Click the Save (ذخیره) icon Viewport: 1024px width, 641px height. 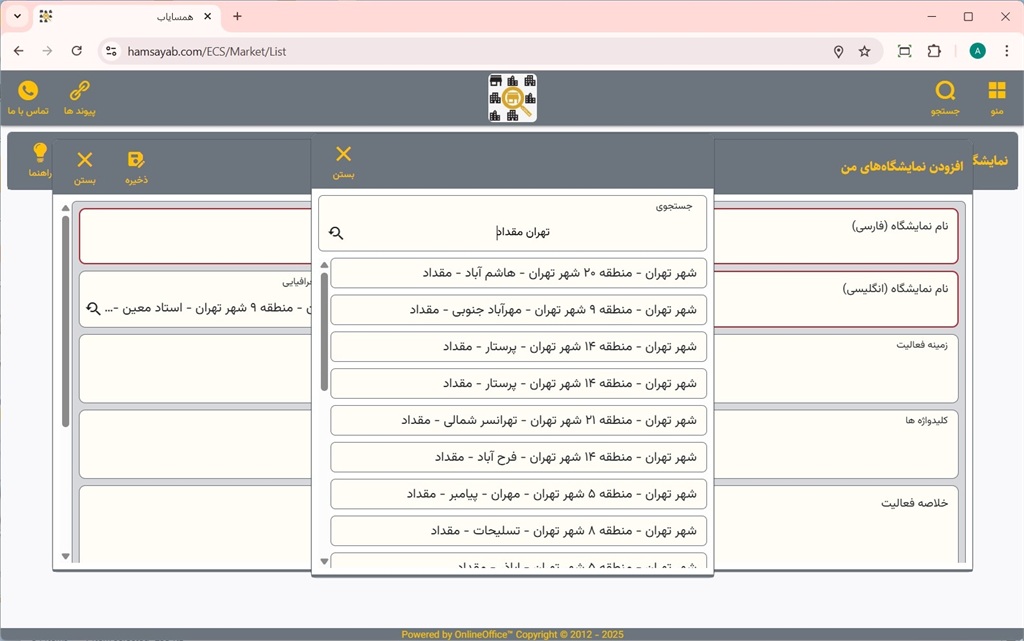click(137, 160)
